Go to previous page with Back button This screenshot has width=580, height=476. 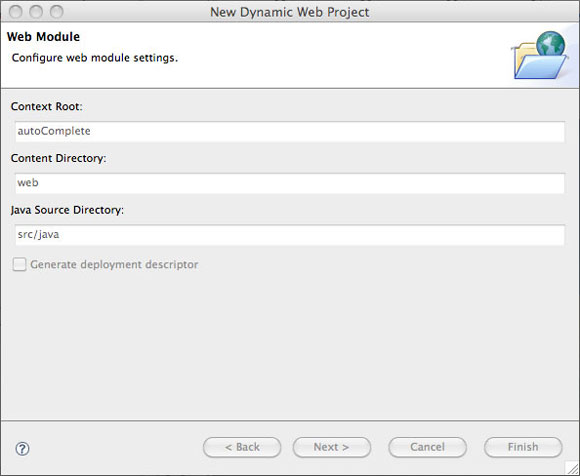[242, 447]
